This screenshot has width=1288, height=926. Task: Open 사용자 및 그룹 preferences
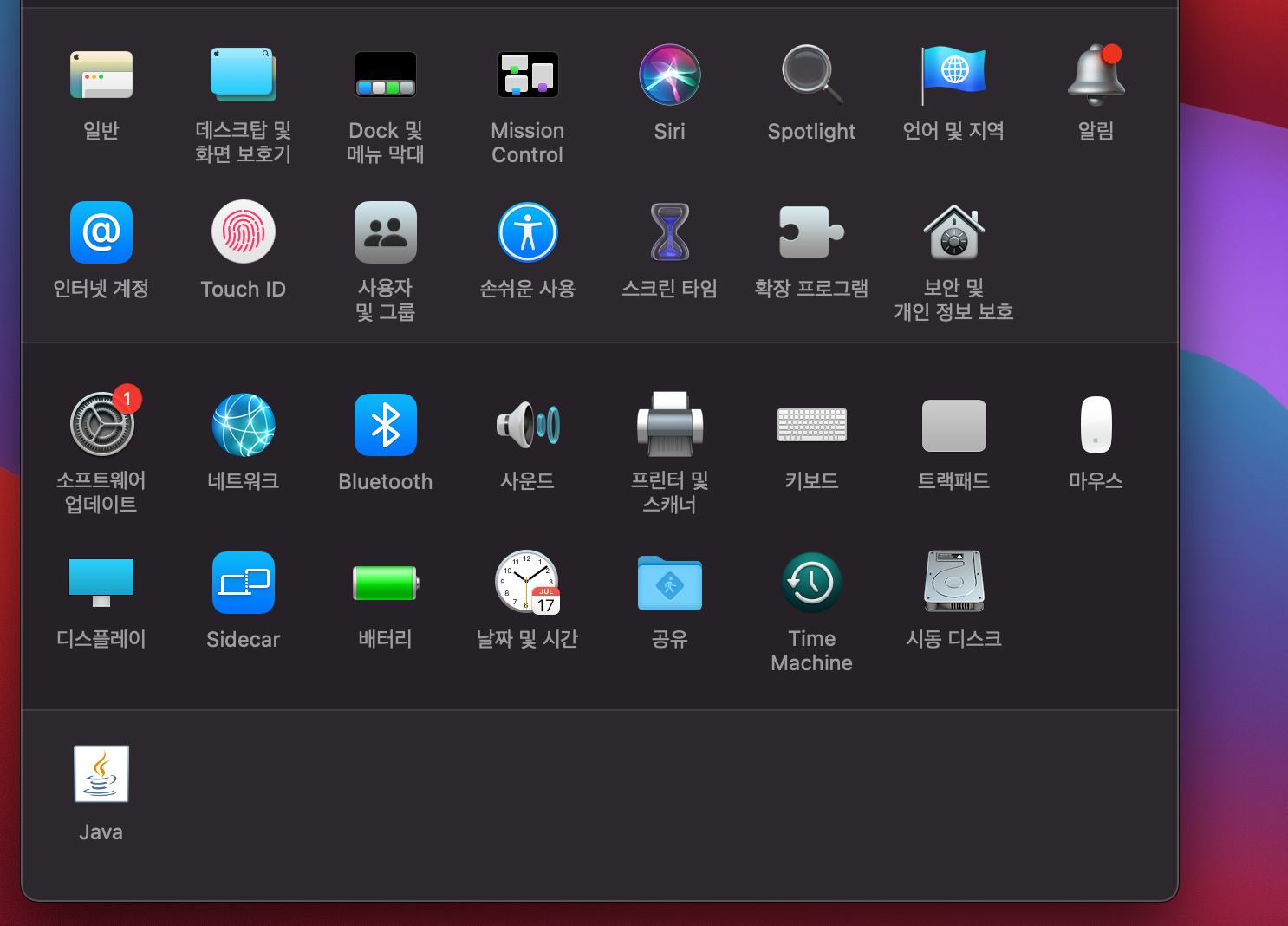click(386, 232)
